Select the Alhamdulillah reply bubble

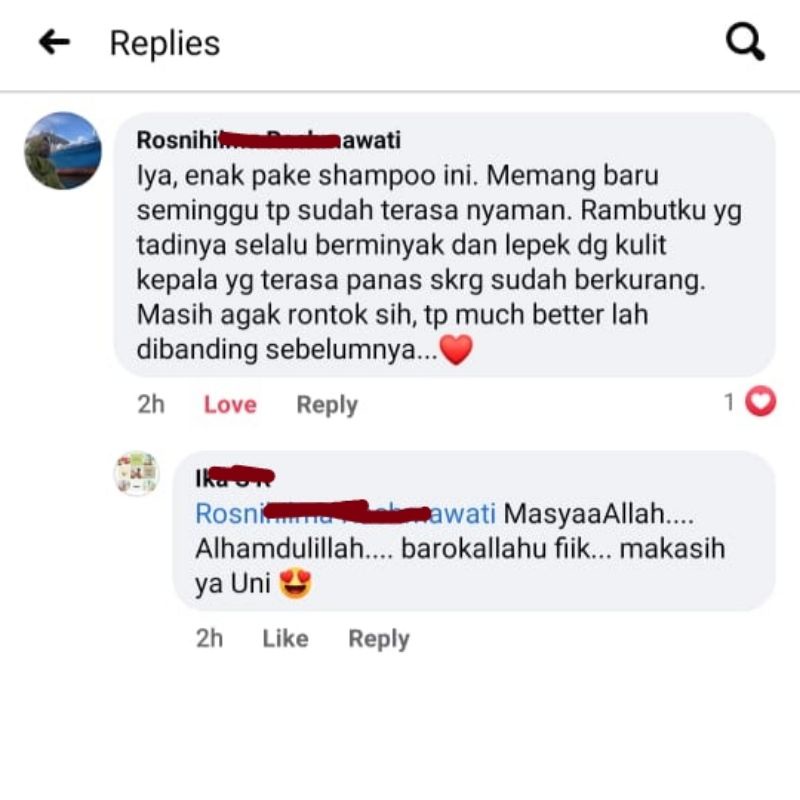click(x=474, y=531)
